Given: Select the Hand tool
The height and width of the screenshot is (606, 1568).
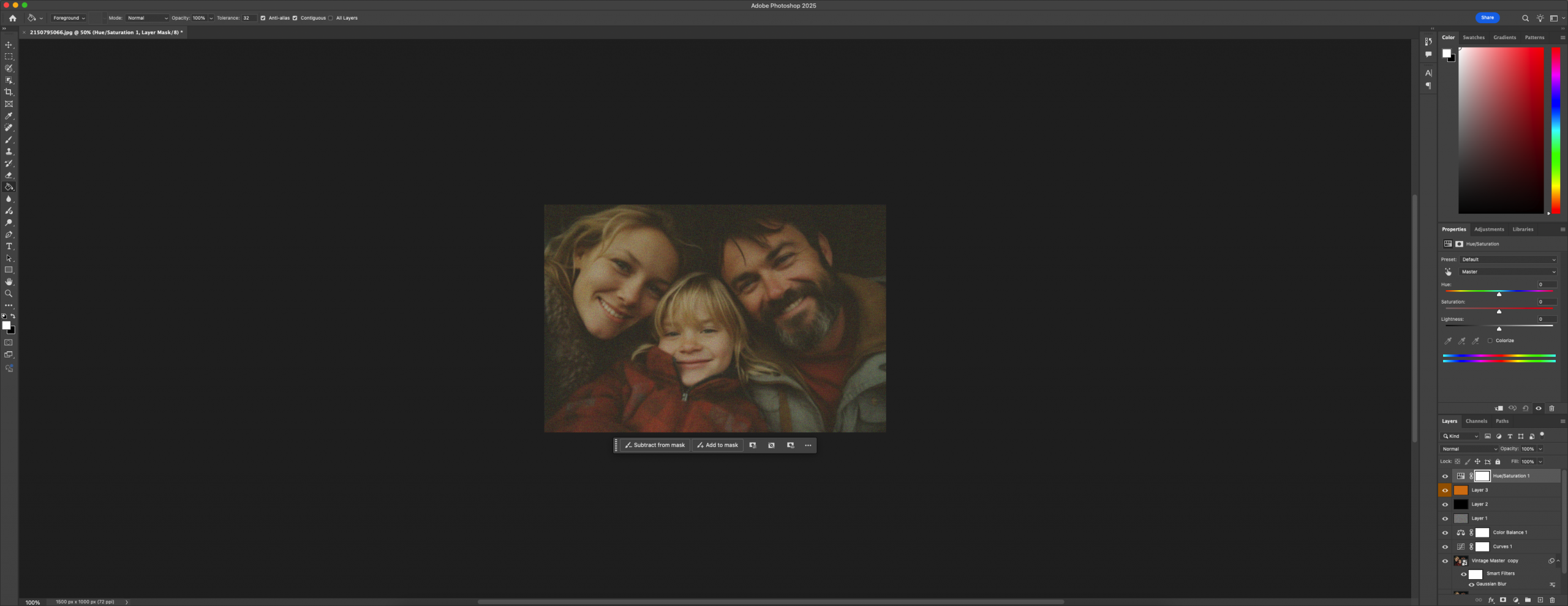Looking at the screenshot, I should tap(9, 282).
